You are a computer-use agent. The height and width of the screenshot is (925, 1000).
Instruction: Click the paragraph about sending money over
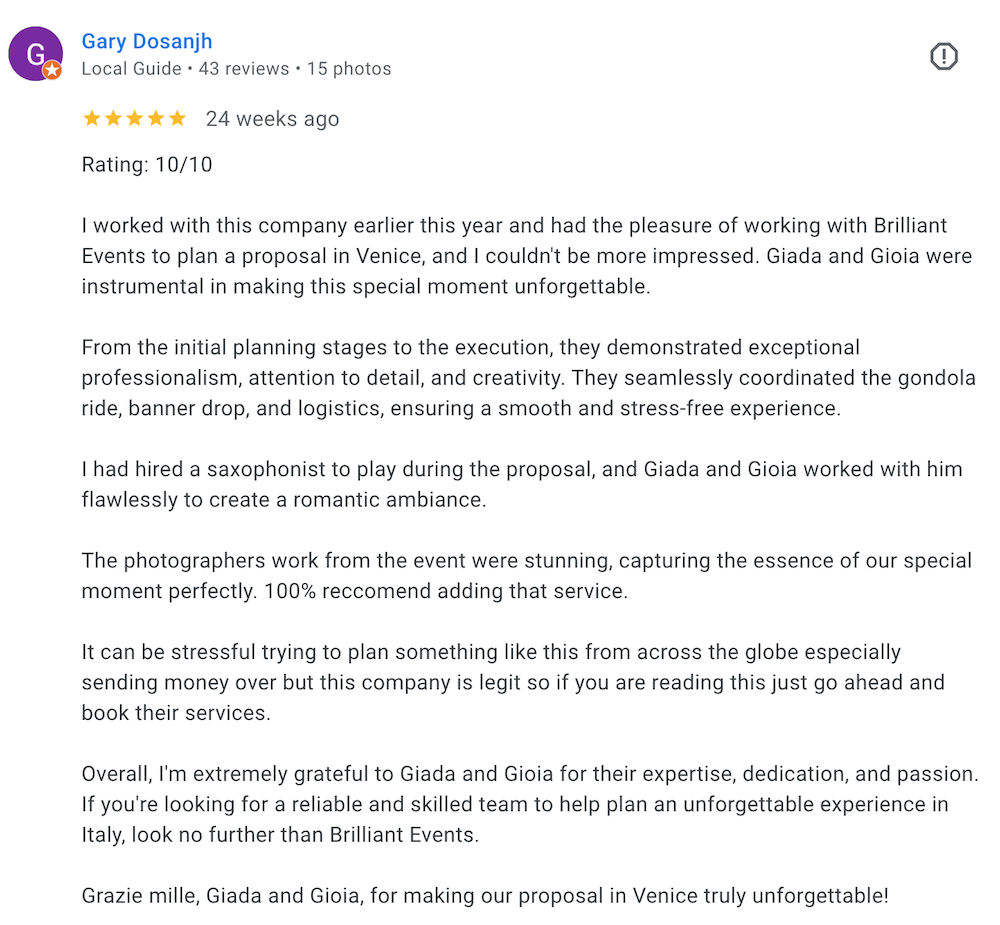coord(513,682)
